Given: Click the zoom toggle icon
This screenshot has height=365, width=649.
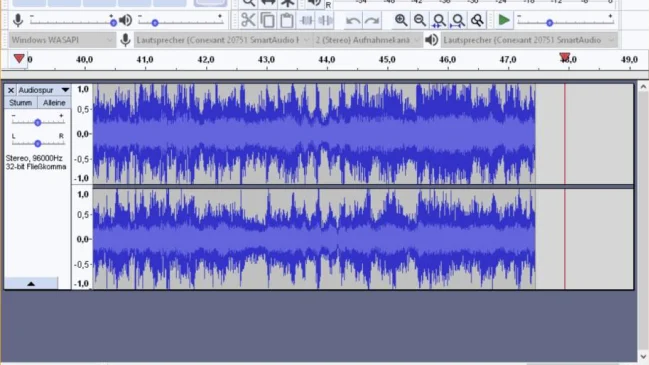Looking at the screenshot, I should [477, 20].
